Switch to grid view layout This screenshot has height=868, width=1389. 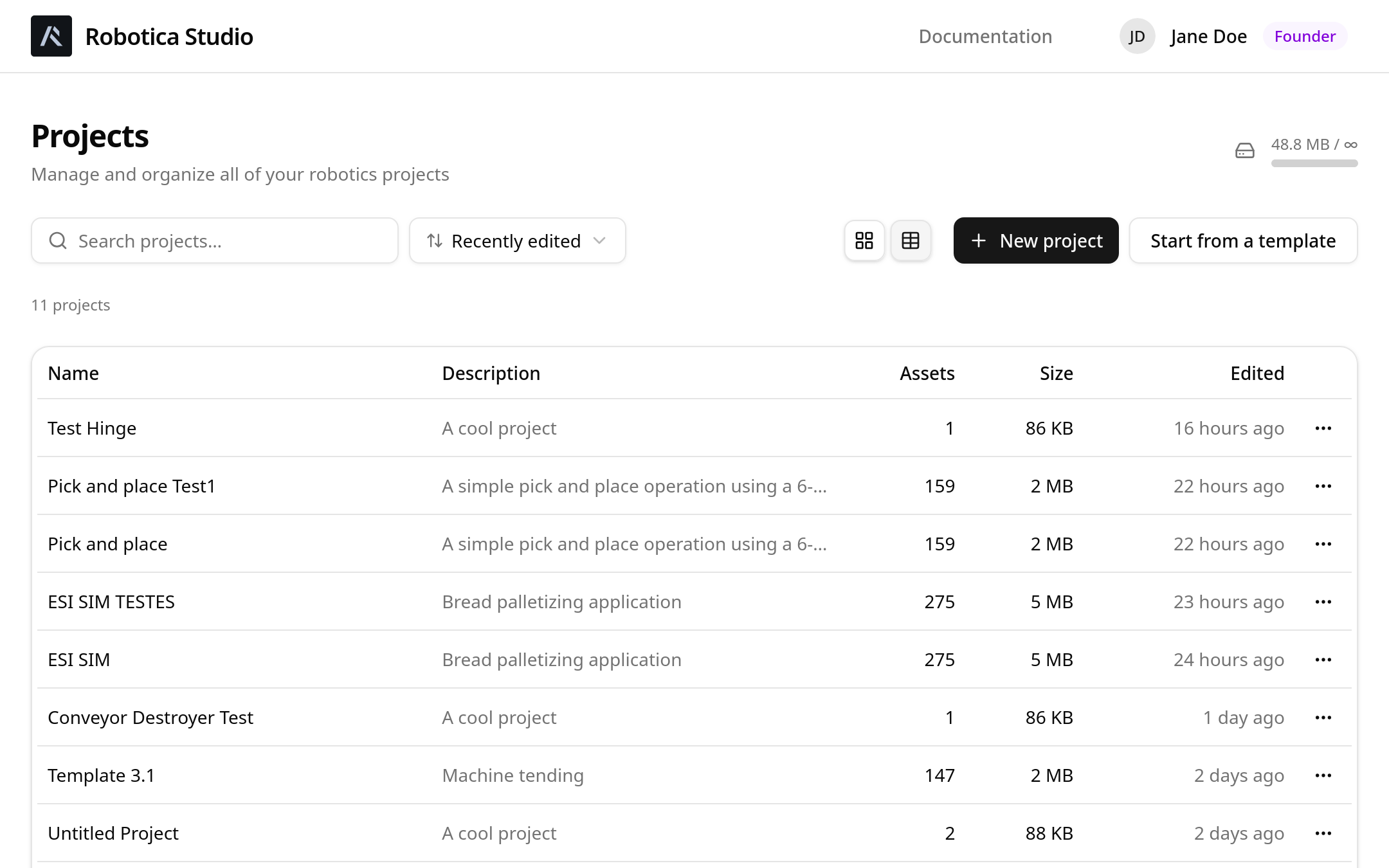(x=864, y=240)
